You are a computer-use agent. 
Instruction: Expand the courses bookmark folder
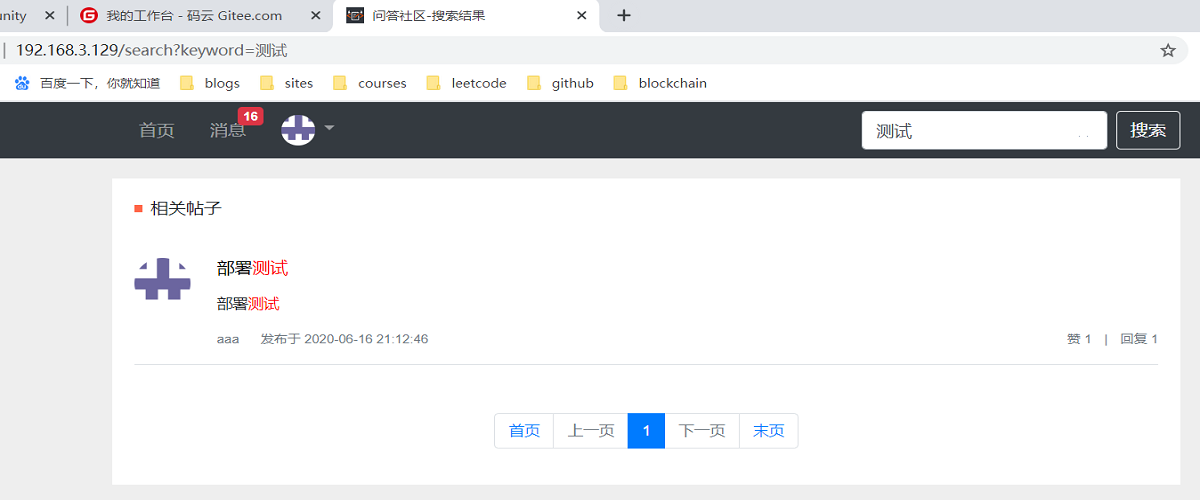370,83
